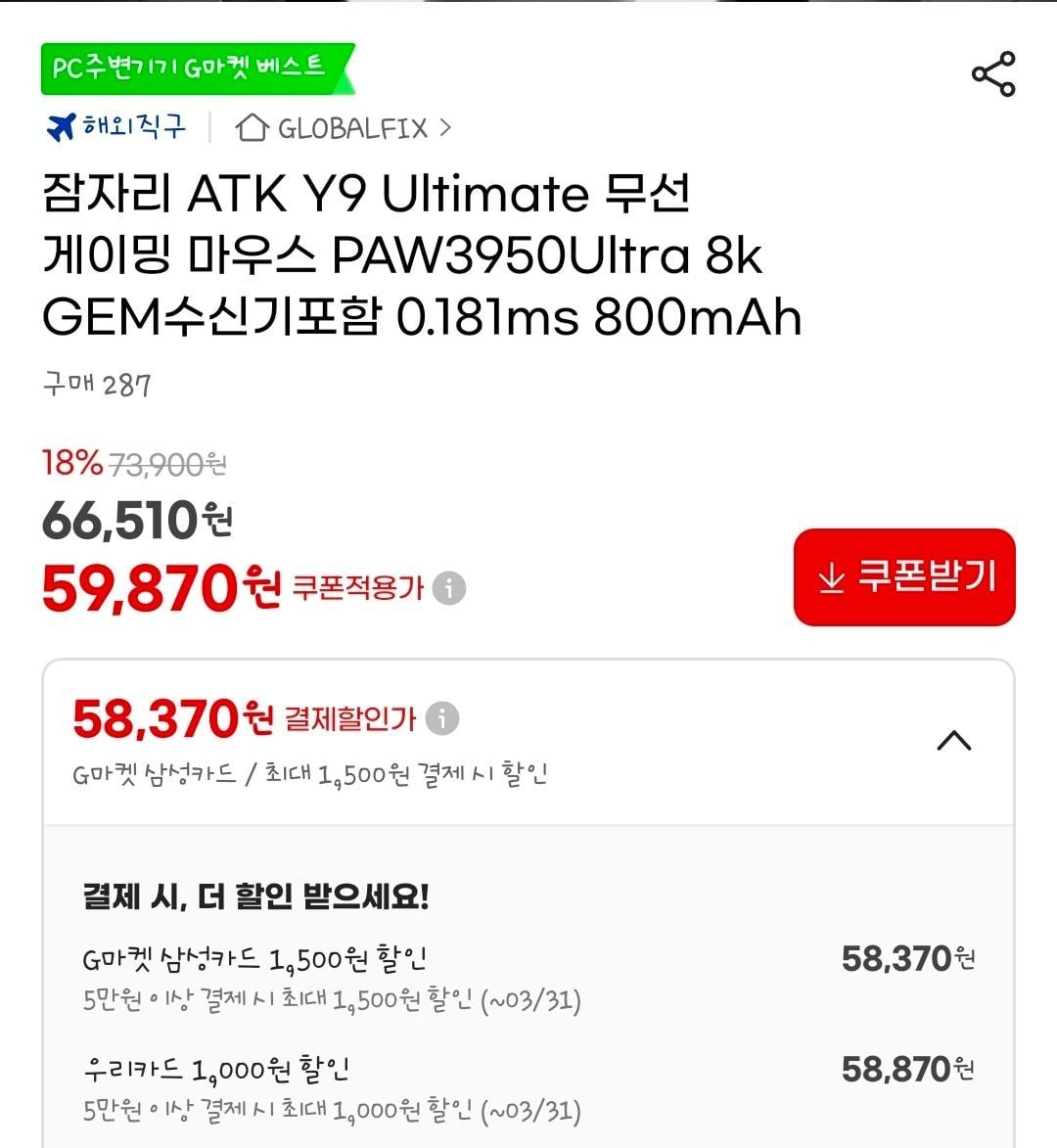
Task: Tap the 구매 287 purchase count
Action: click(97, 384)
